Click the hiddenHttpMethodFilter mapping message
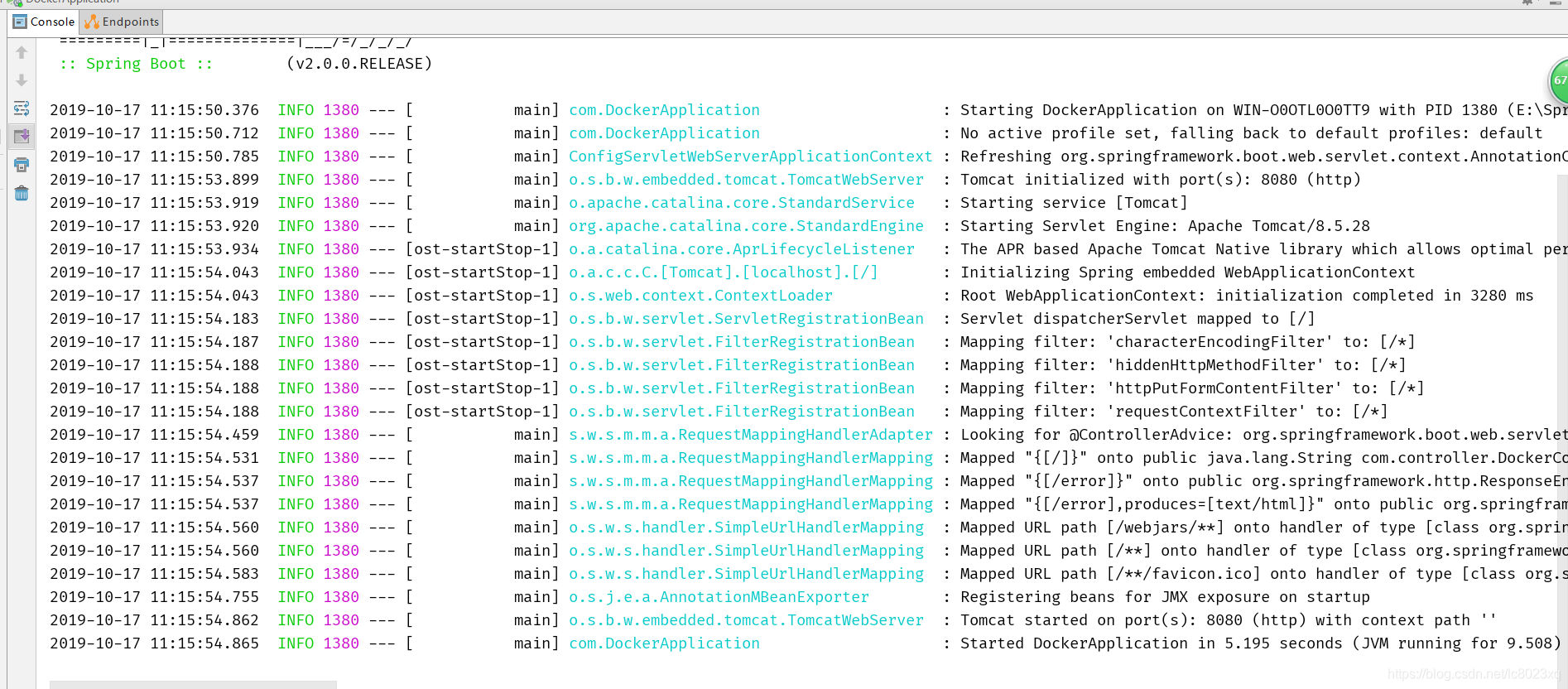 (1183, 365)
